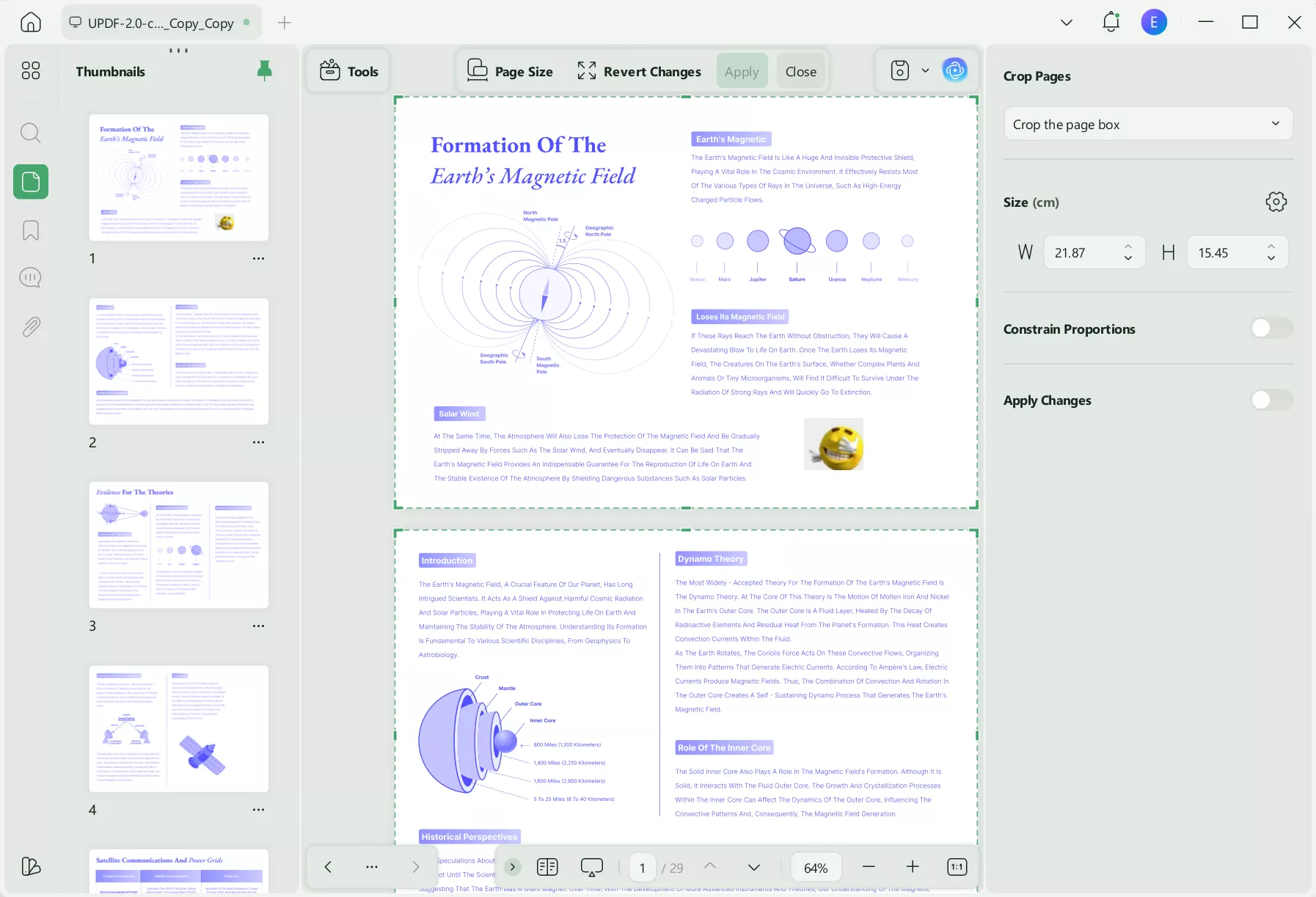Turn on Apply Changes switch
The width and height of the screenshot is (1316, 897).
(1271, 400)
